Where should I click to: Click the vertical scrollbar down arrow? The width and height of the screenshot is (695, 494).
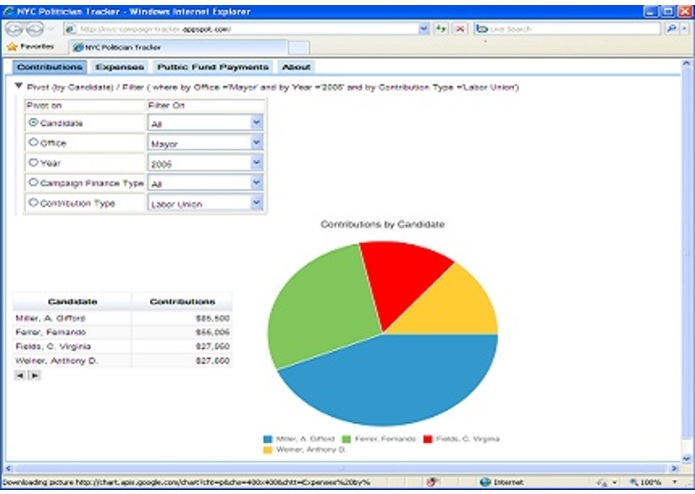(687, 459)
